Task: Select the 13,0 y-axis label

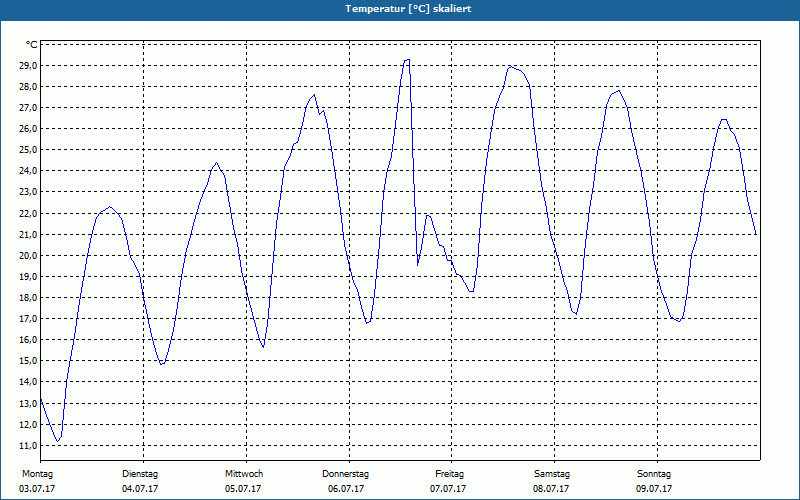Action: [29, 403]
